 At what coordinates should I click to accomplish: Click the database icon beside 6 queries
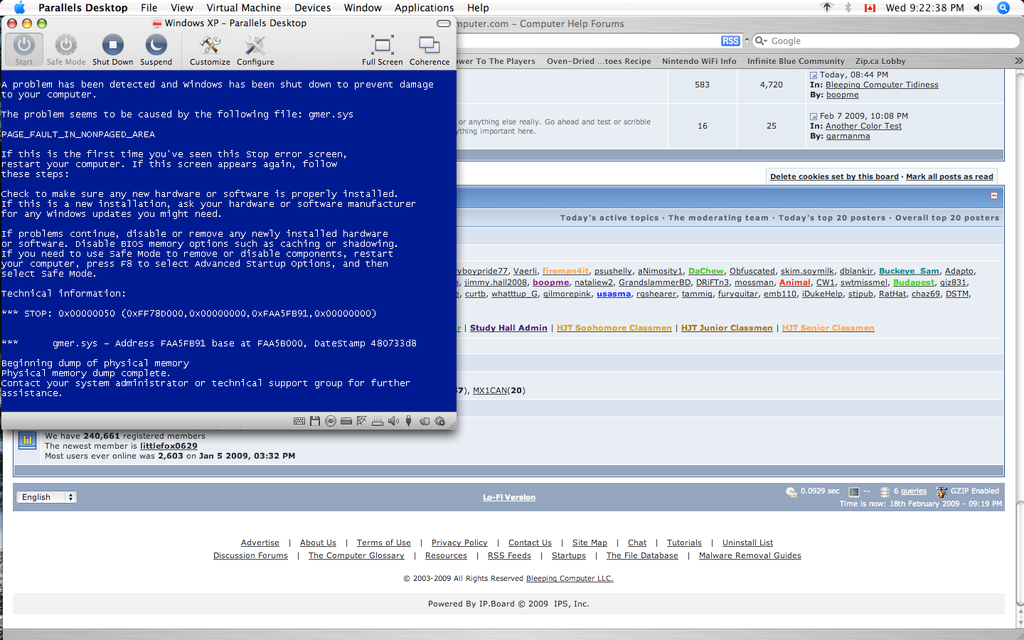coord(885,491)
